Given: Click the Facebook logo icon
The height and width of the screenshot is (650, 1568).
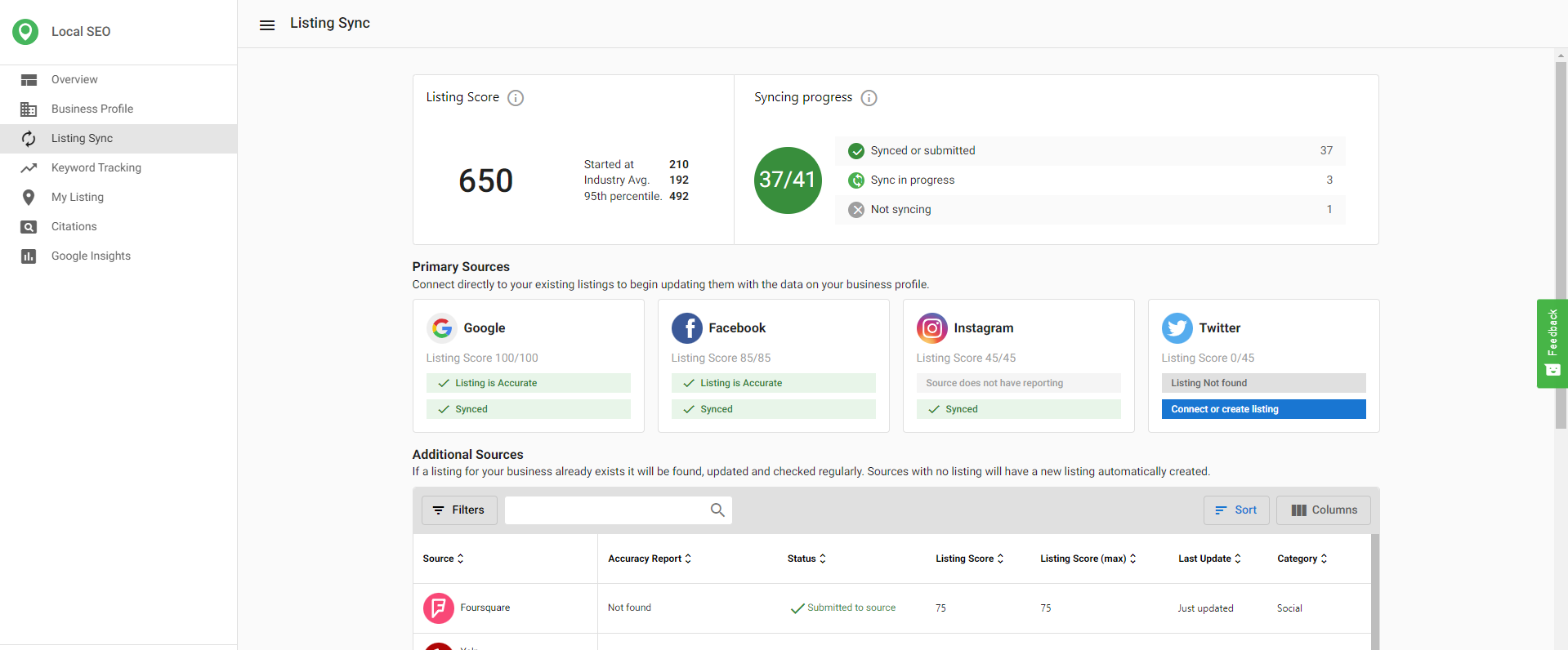Looking at the screenshot, I should pyautogui.click(x=687, y=328).
